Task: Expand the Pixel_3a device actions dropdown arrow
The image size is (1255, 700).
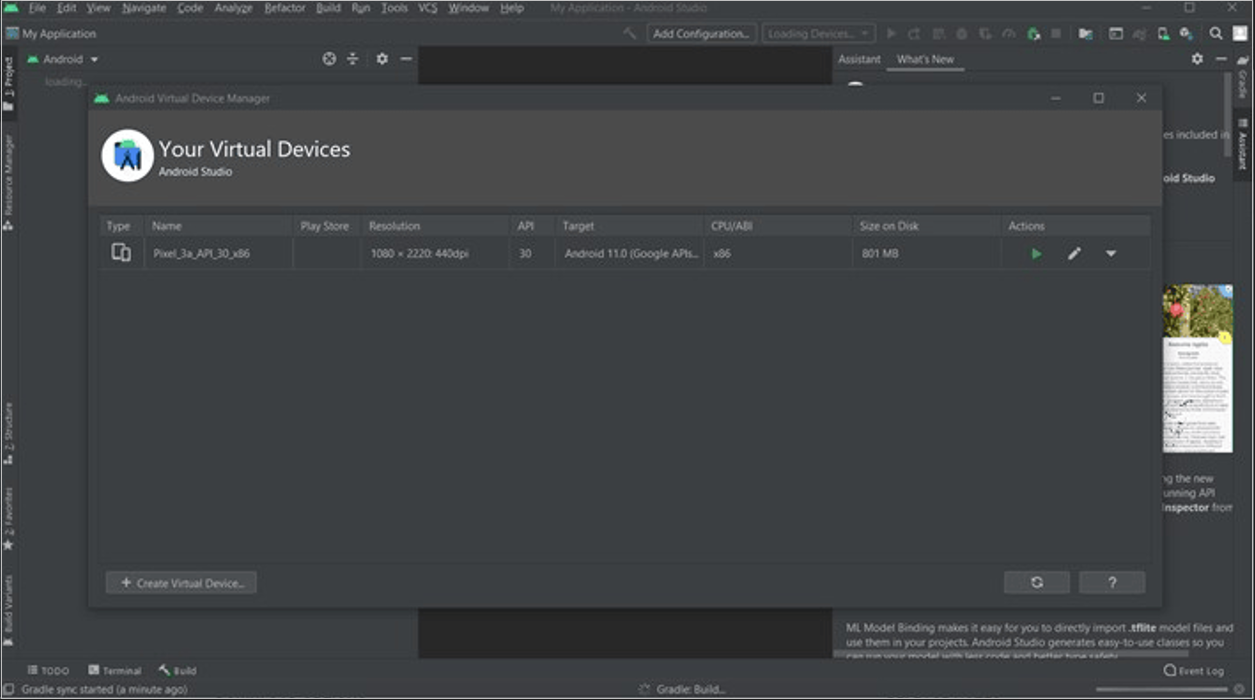Action: pos(1111,254)
